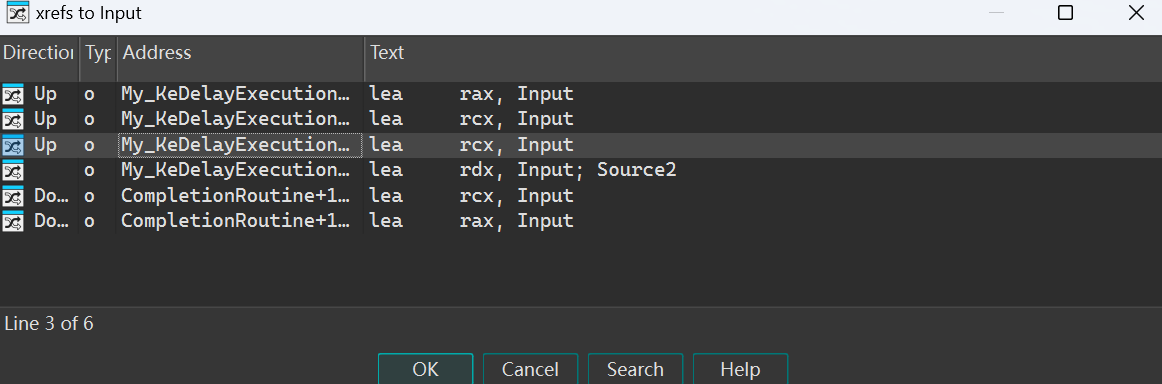Open the Search button
This screenshot has height=384, width=1162.
[635, 369]
